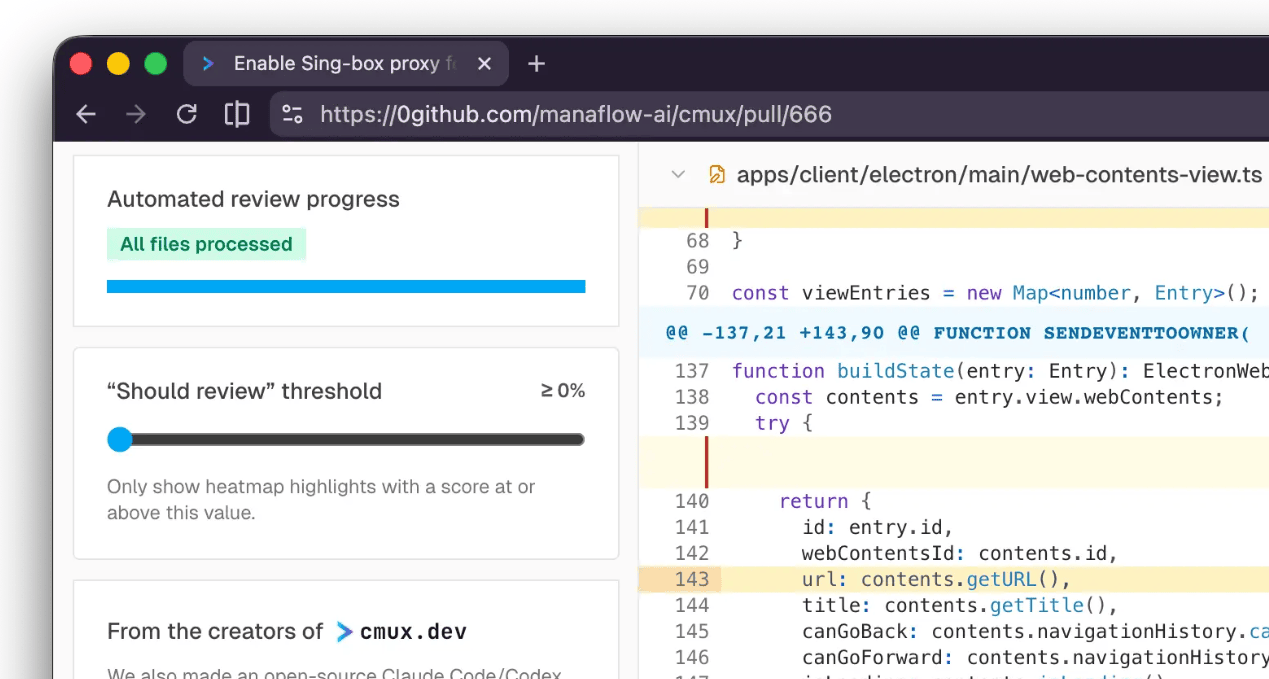The width and height of the screenshot is (1269, 679).
Task: Open the cmux.dev link
Action: pyautogui.click(x=412, y=631)
